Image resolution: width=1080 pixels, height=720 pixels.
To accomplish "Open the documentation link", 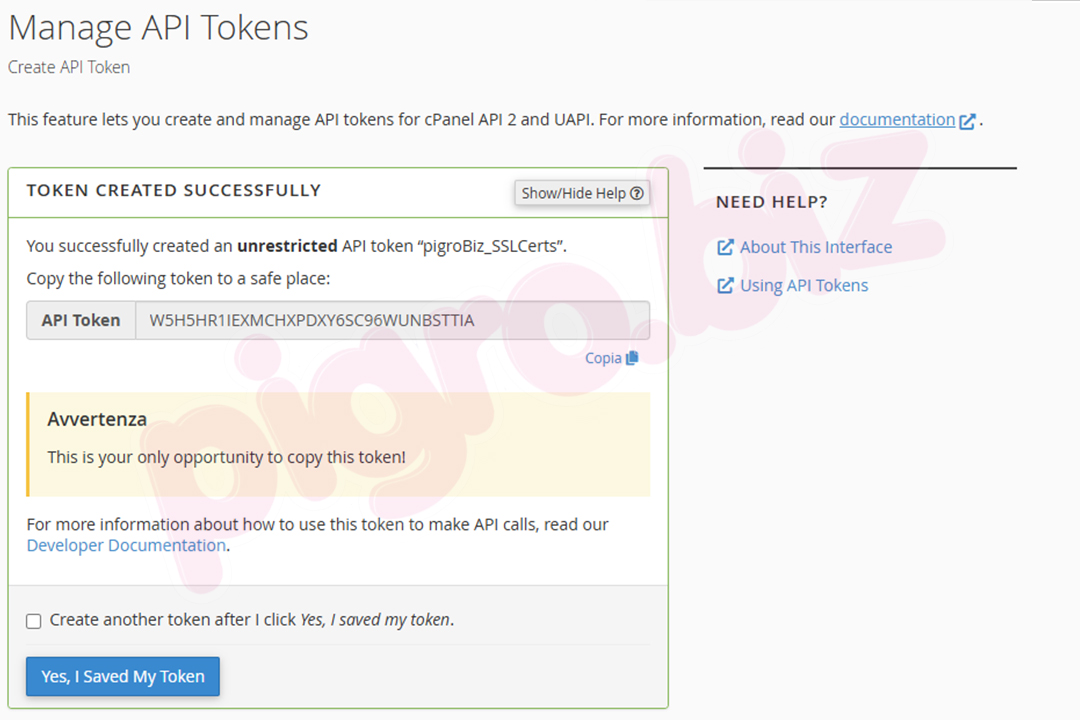I will coord(897,120).
